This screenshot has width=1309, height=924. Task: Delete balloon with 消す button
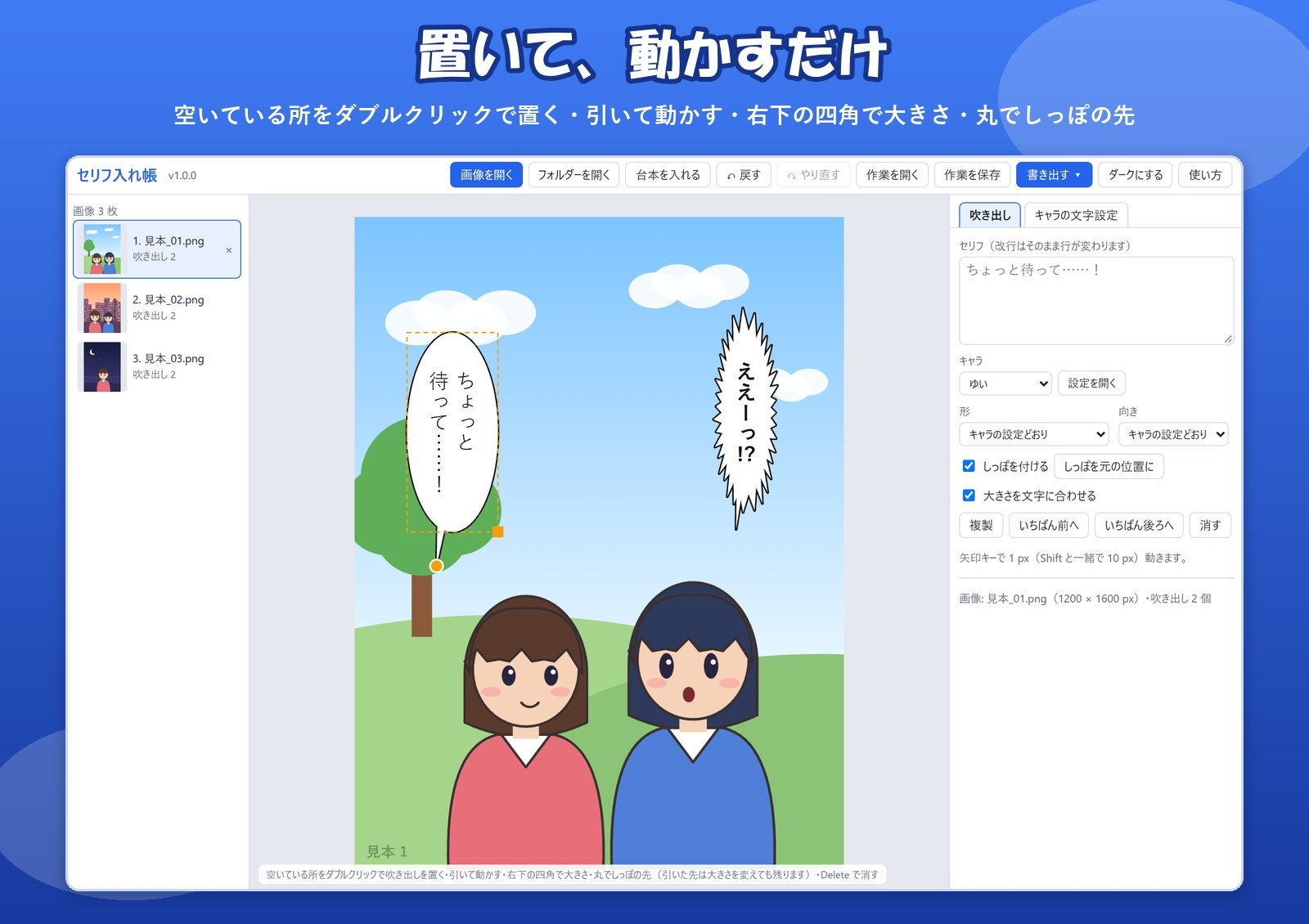coord(1210,525)
